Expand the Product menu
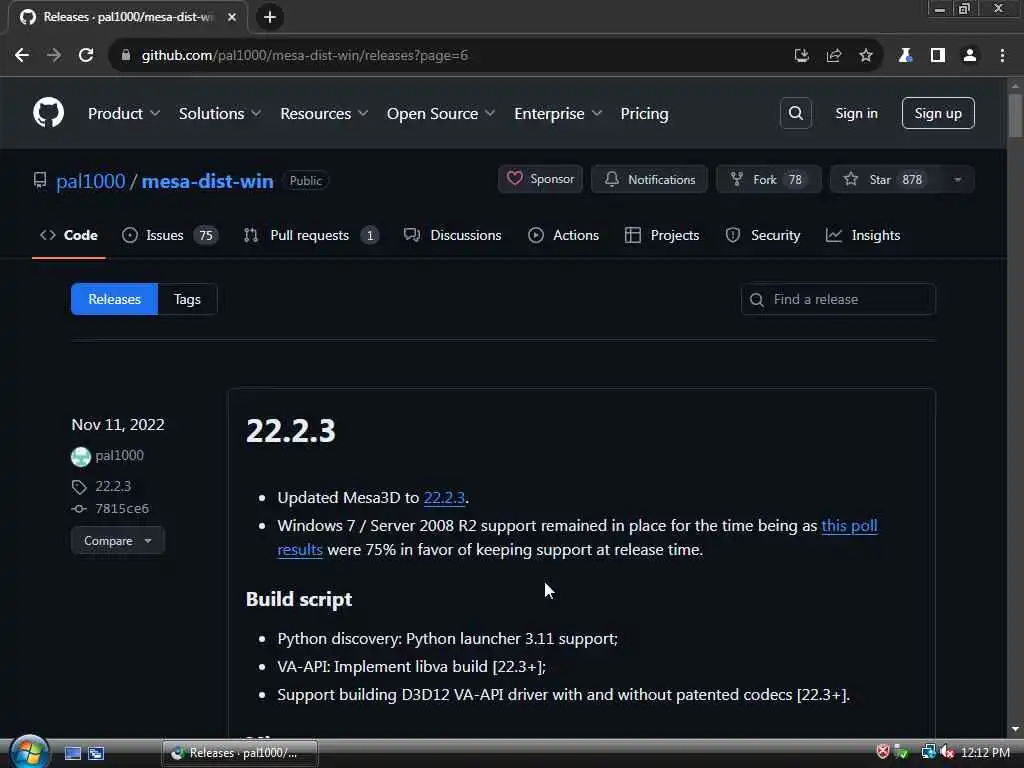Screen dimensions: 1024x768 click(123, 114)
